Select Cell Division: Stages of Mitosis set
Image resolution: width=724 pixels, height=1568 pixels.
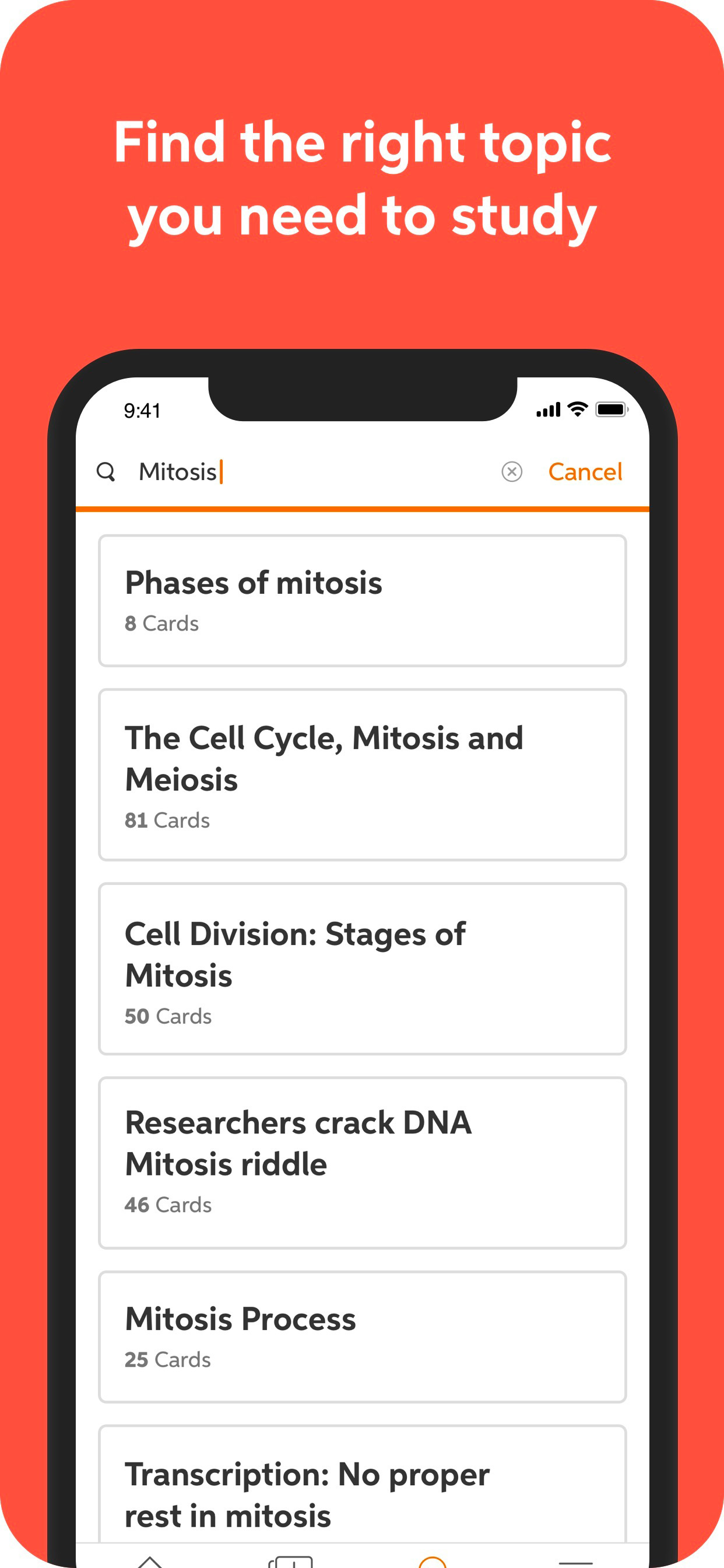(x=362, y=968)
